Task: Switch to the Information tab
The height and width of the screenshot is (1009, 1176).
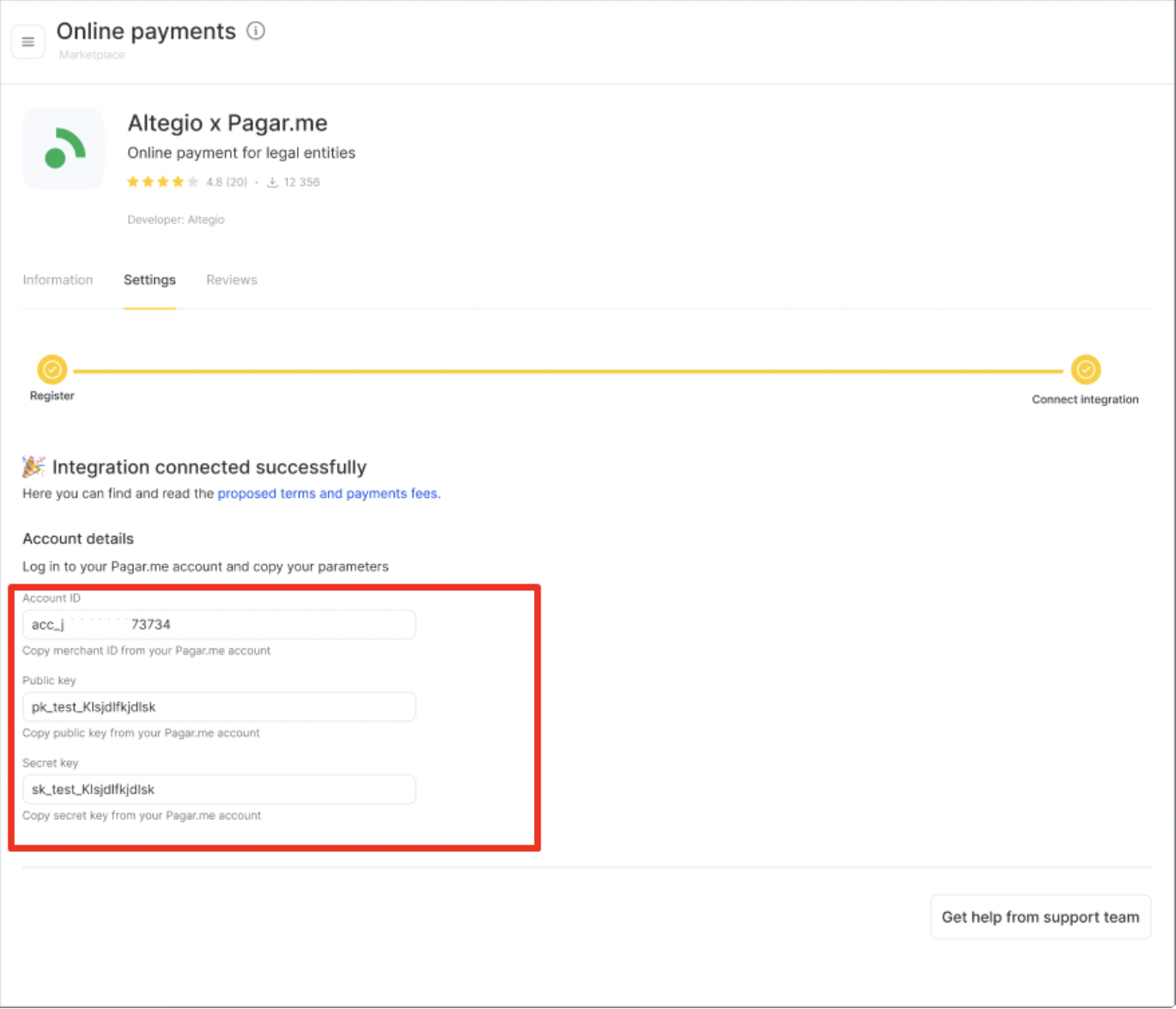Action: tap(58, 280)
